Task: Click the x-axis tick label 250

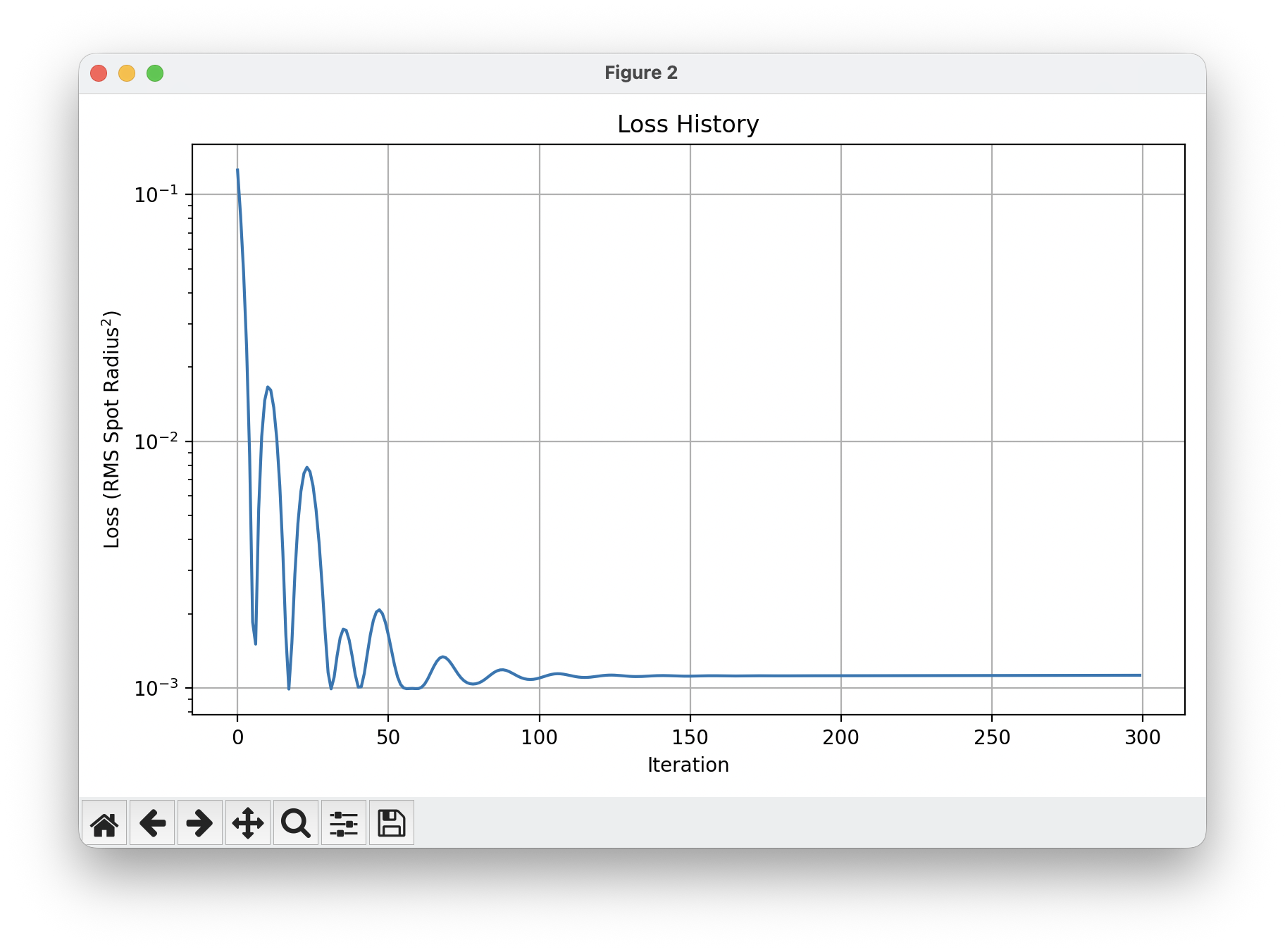Action: coord(991,737)
